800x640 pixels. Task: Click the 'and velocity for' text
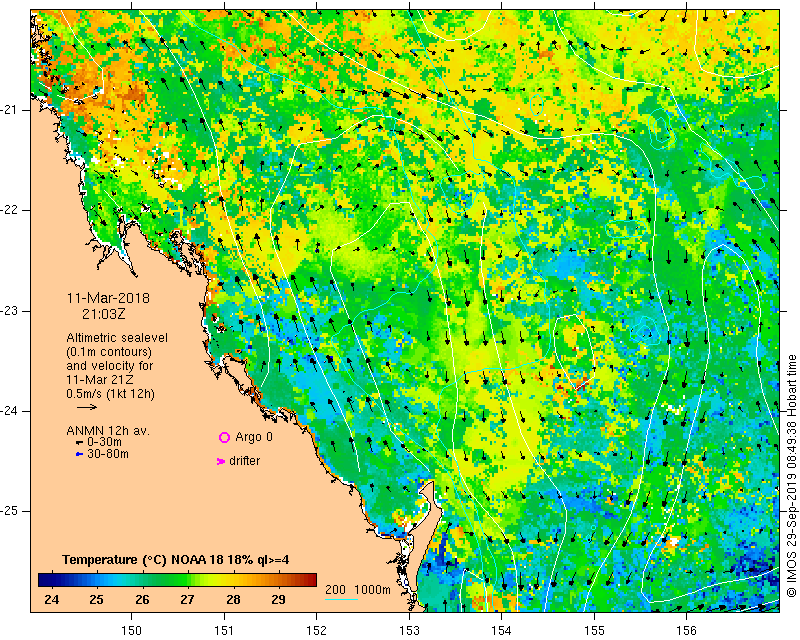coord(110,366)
